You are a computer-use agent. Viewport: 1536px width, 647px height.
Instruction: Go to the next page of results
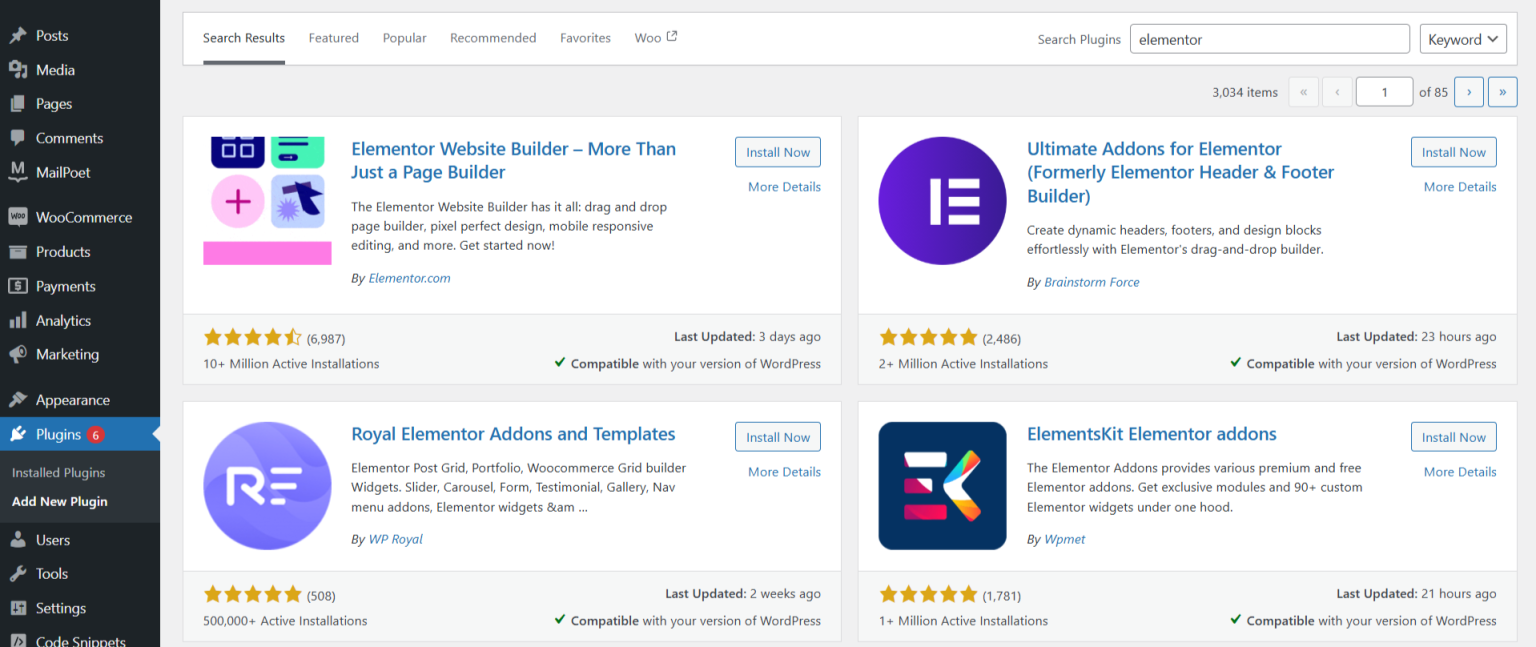click(x=1468, y=91)
